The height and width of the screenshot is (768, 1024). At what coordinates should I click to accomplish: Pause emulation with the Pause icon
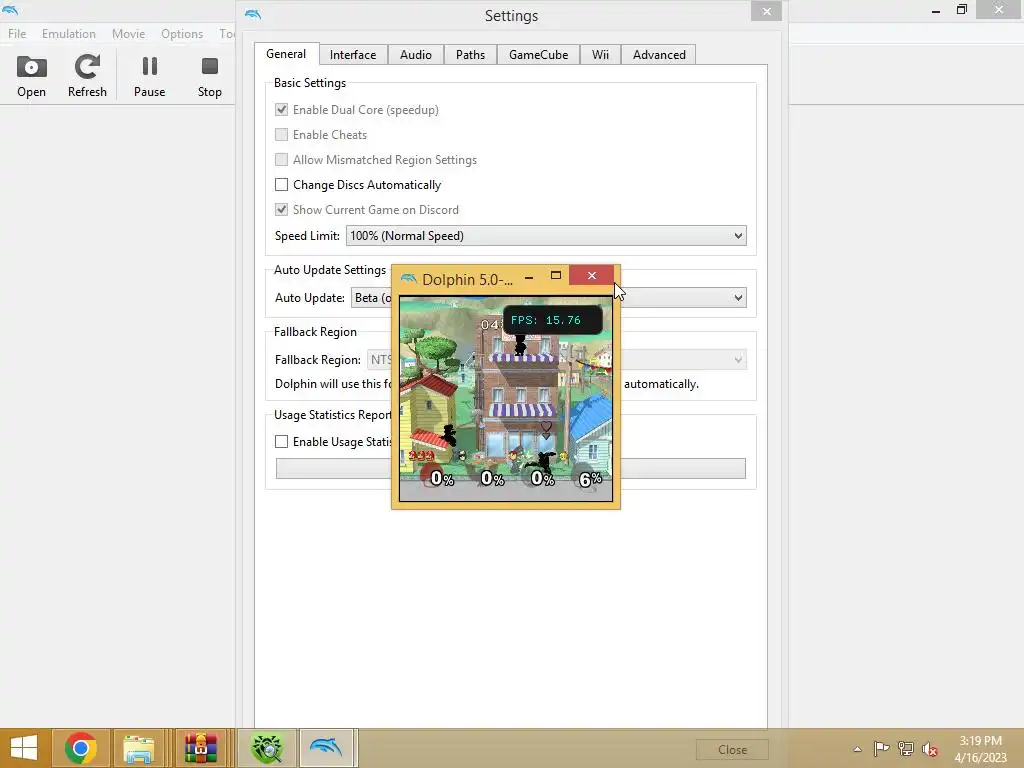(x=150, y=67)
